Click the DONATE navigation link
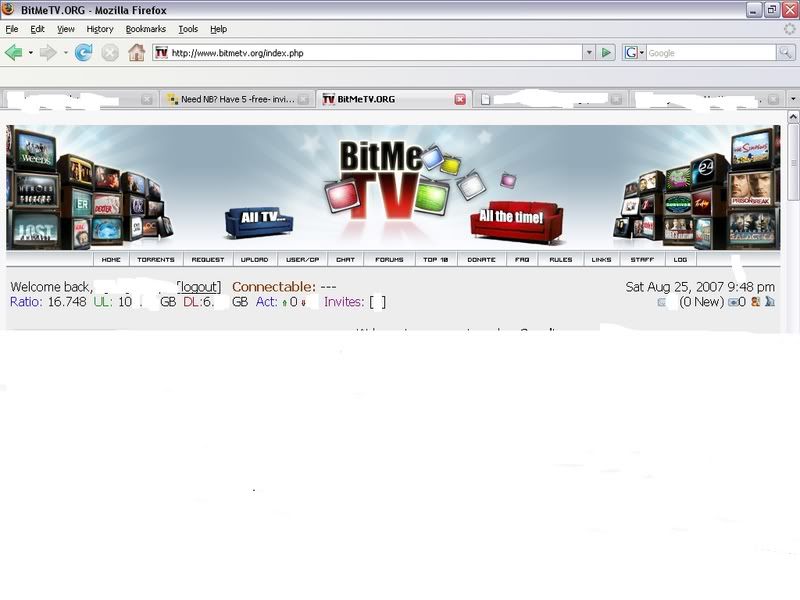Image resolution: width=800 pixels, height=600 pixels. coord(482,260)
